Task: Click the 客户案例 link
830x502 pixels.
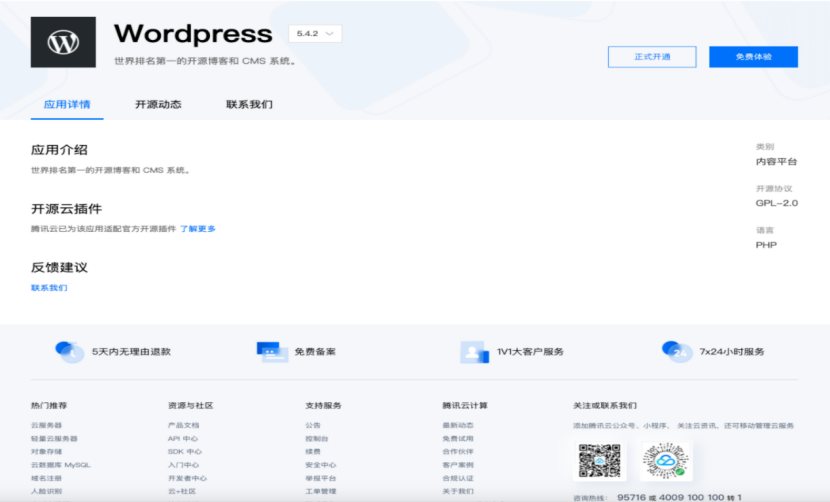Action: click(458, 465)
